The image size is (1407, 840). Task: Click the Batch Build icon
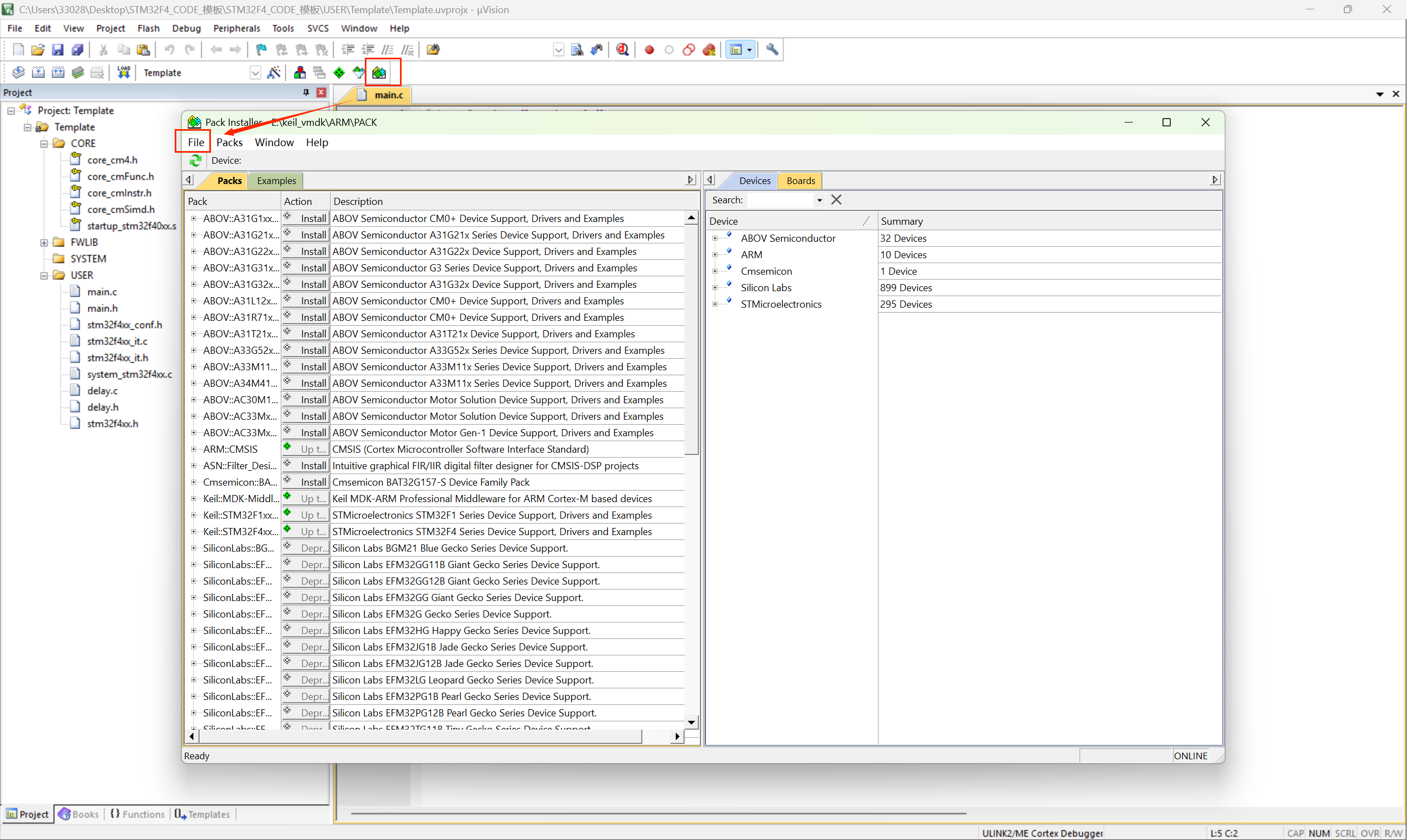pos(77,73)
